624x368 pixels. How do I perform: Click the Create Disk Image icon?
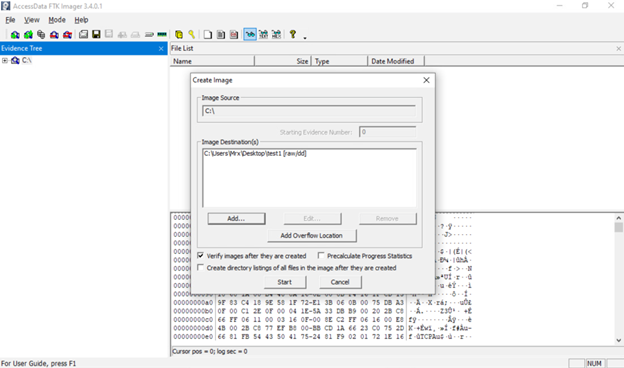(x=83, y=34)
